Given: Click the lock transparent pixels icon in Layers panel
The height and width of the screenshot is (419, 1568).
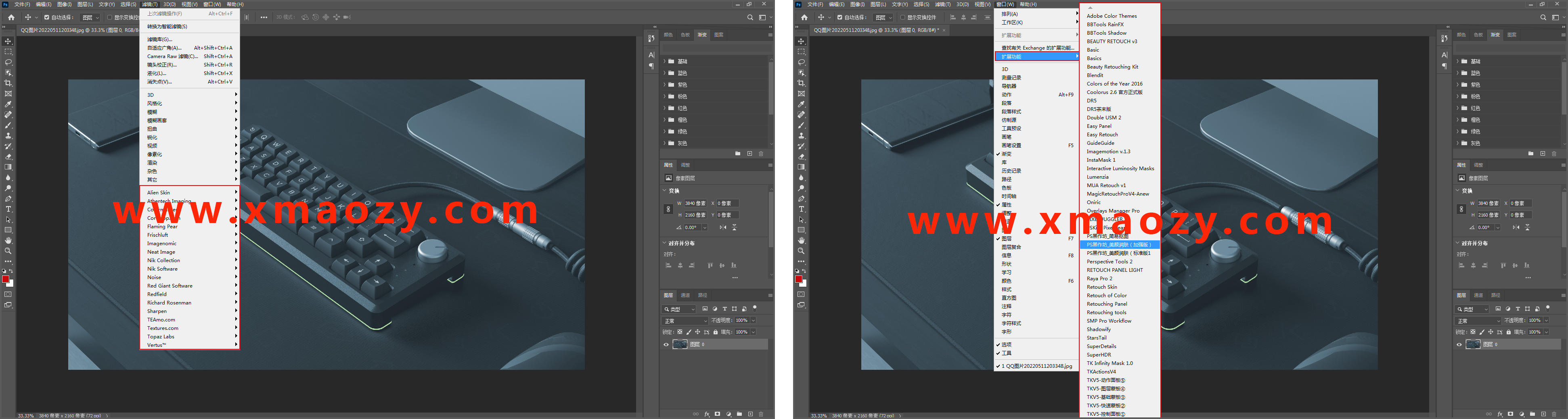Looking at the screenshot, I should coord(680,332).
